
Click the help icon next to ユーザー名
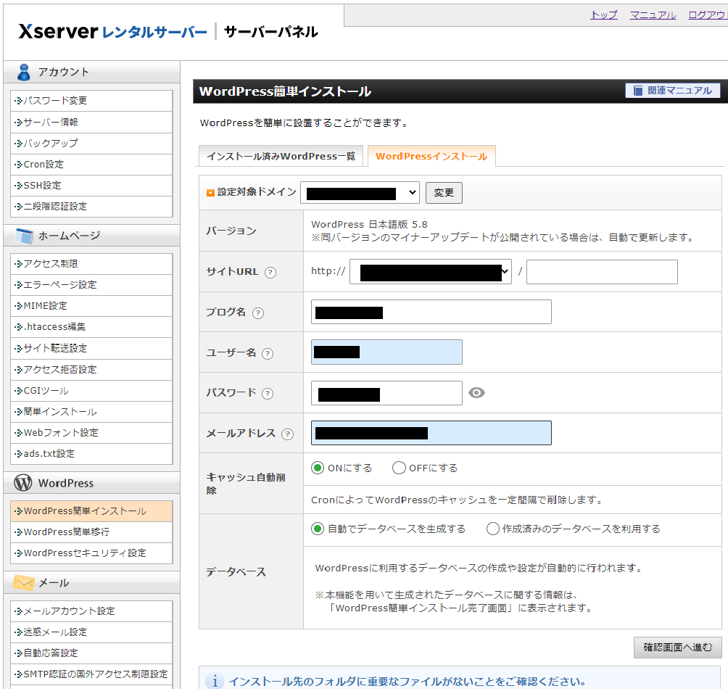267,354
